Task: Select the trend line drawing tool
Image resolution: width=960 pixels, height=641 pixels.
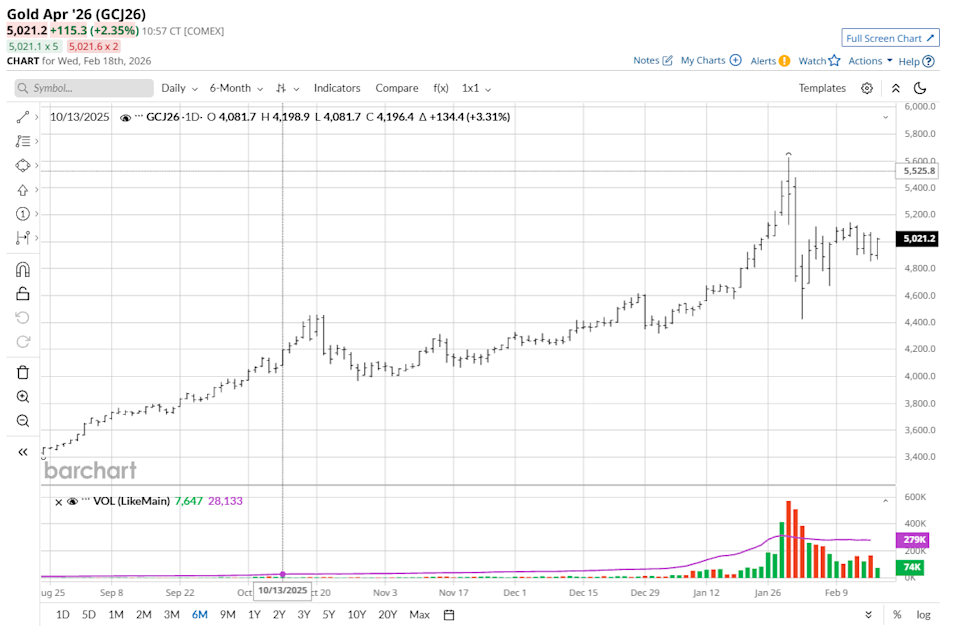Action: [22, 117]
